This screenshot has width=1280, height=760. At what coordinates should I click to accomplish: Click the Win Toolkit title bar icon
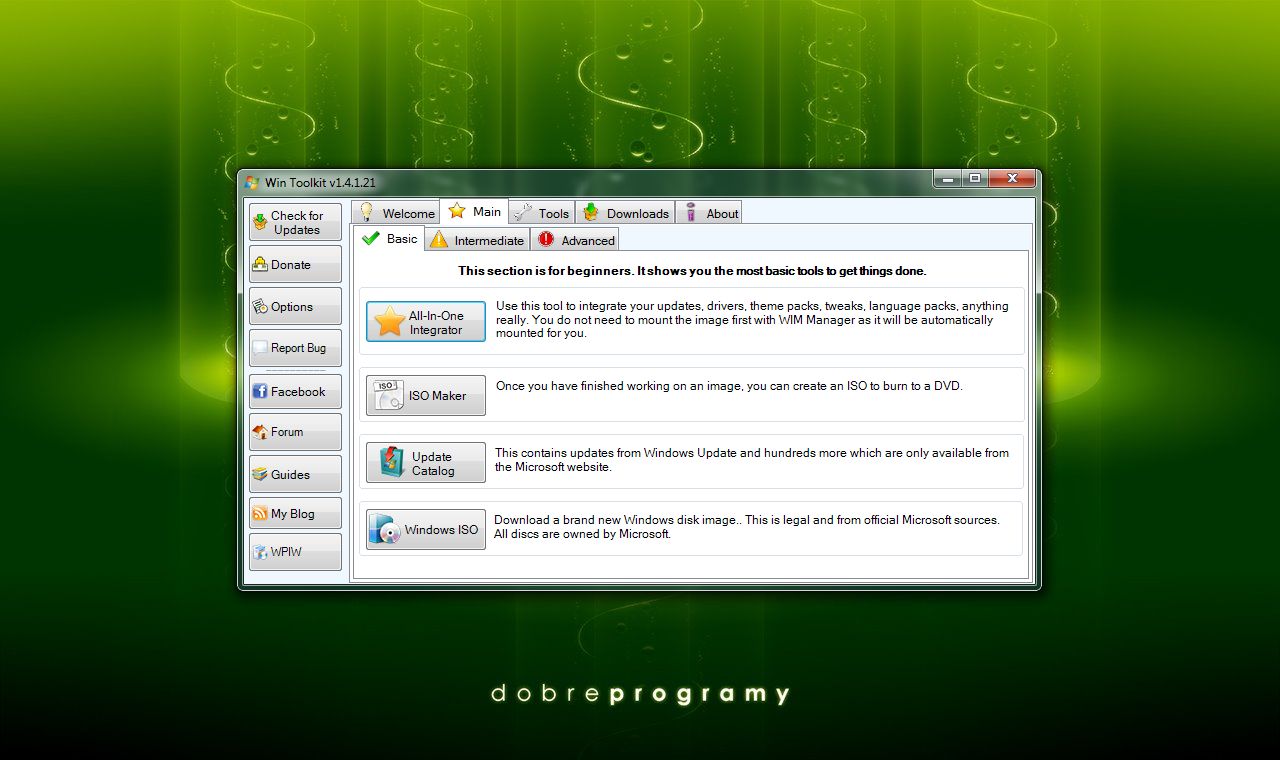tap(252, 182)
